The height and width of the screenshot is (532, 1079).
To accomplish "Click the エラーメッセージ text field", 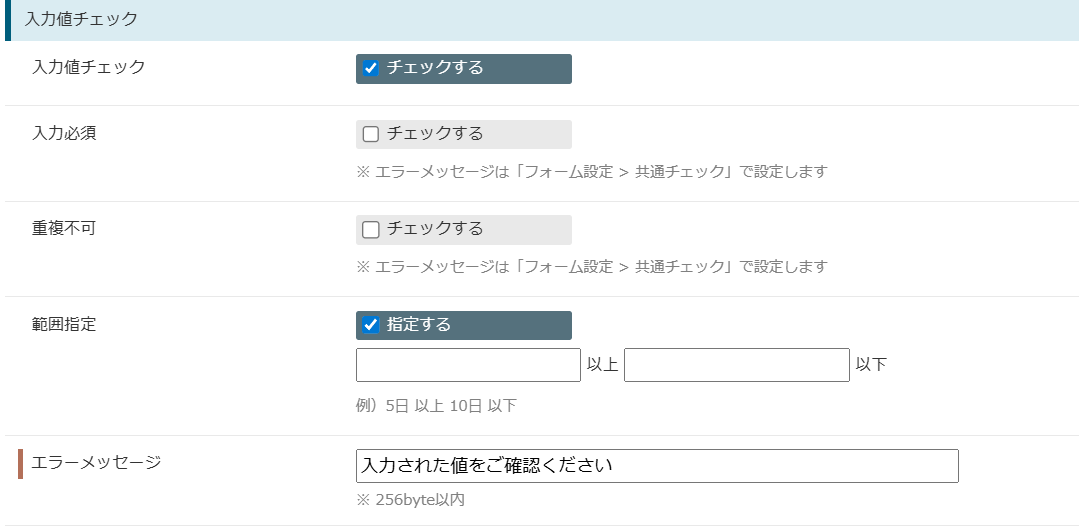I will click(x=657, y=466).
